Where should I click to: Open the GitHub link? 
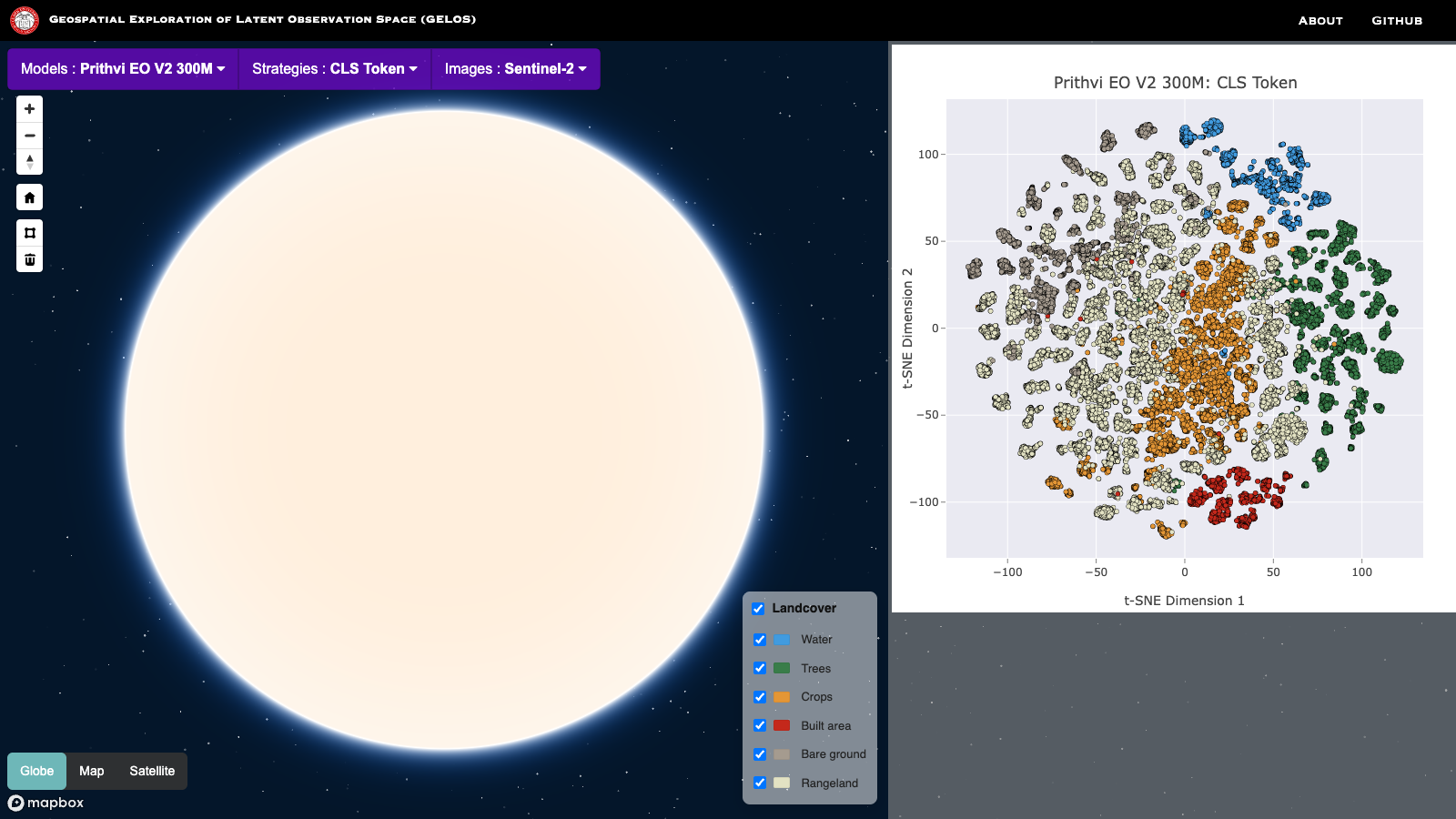coord(1397,20)
